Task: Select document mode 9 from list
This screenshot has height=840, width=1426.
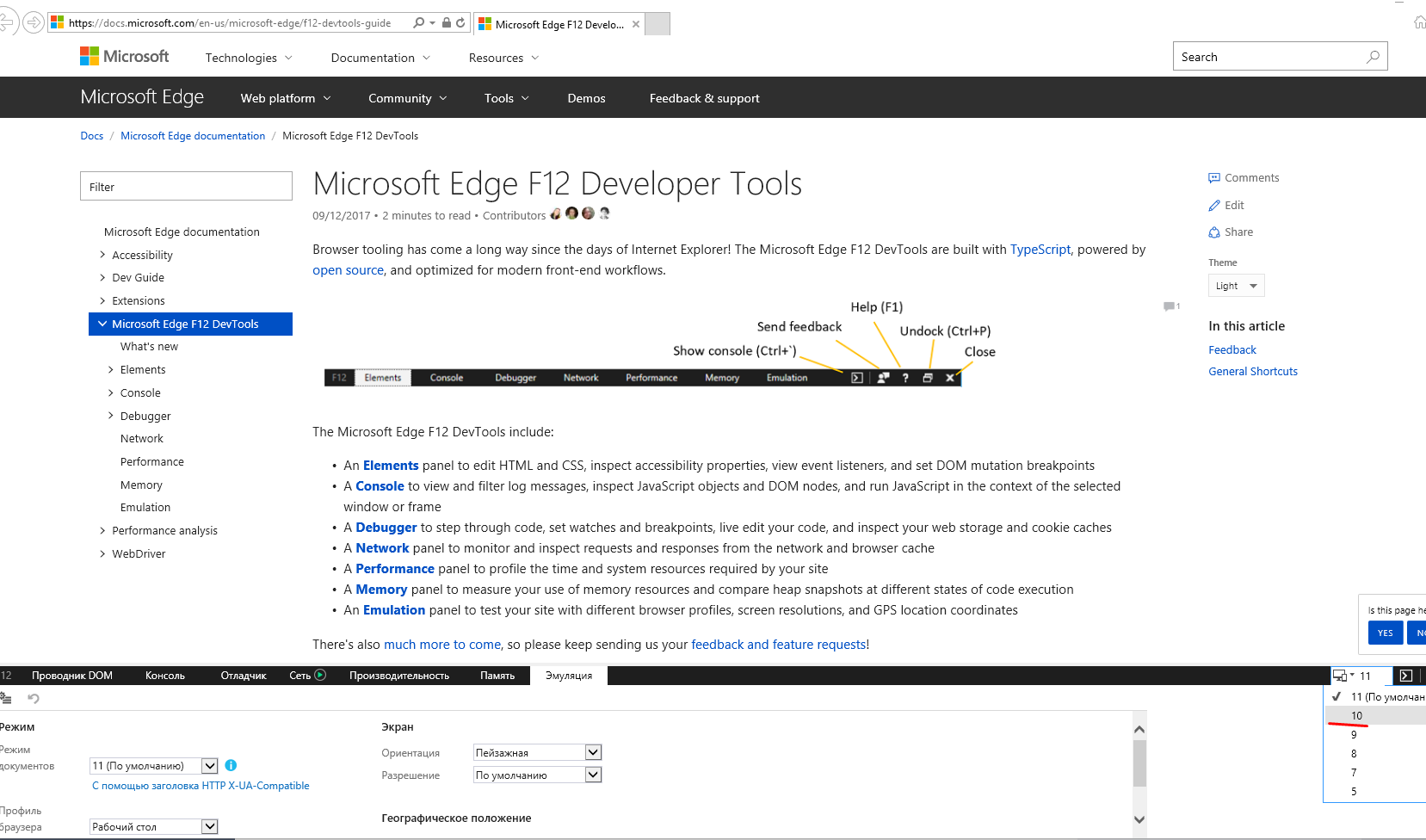Action: (x=1375, y=735)
